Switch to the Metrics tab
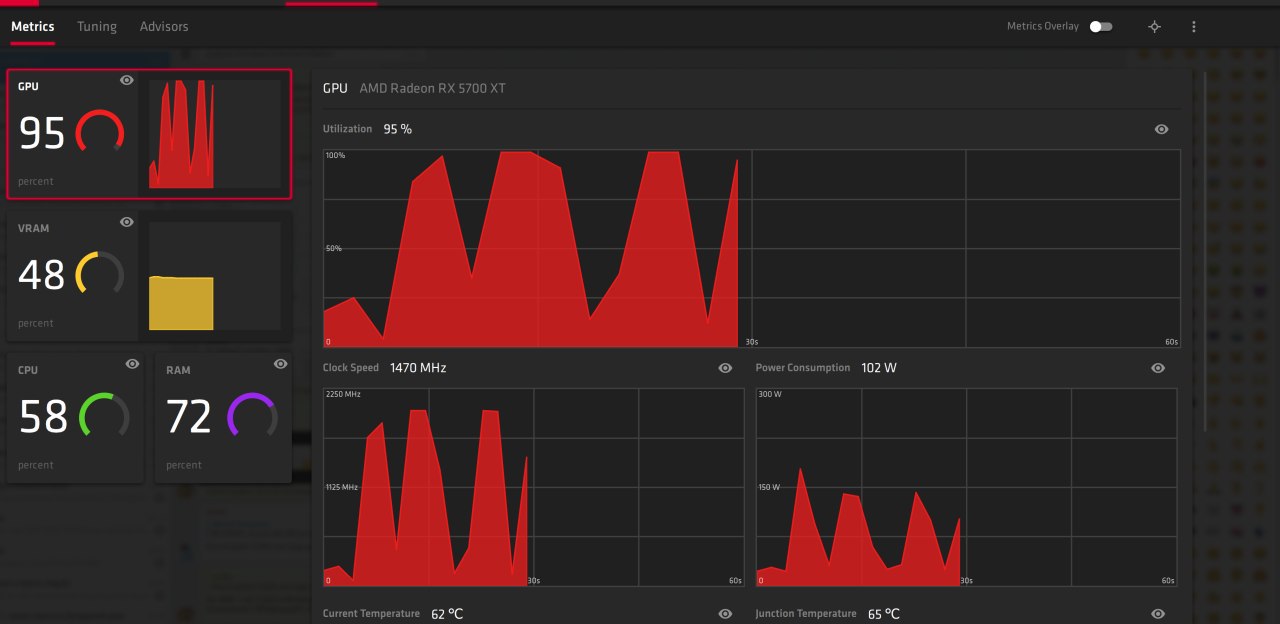 coord(33,26)
